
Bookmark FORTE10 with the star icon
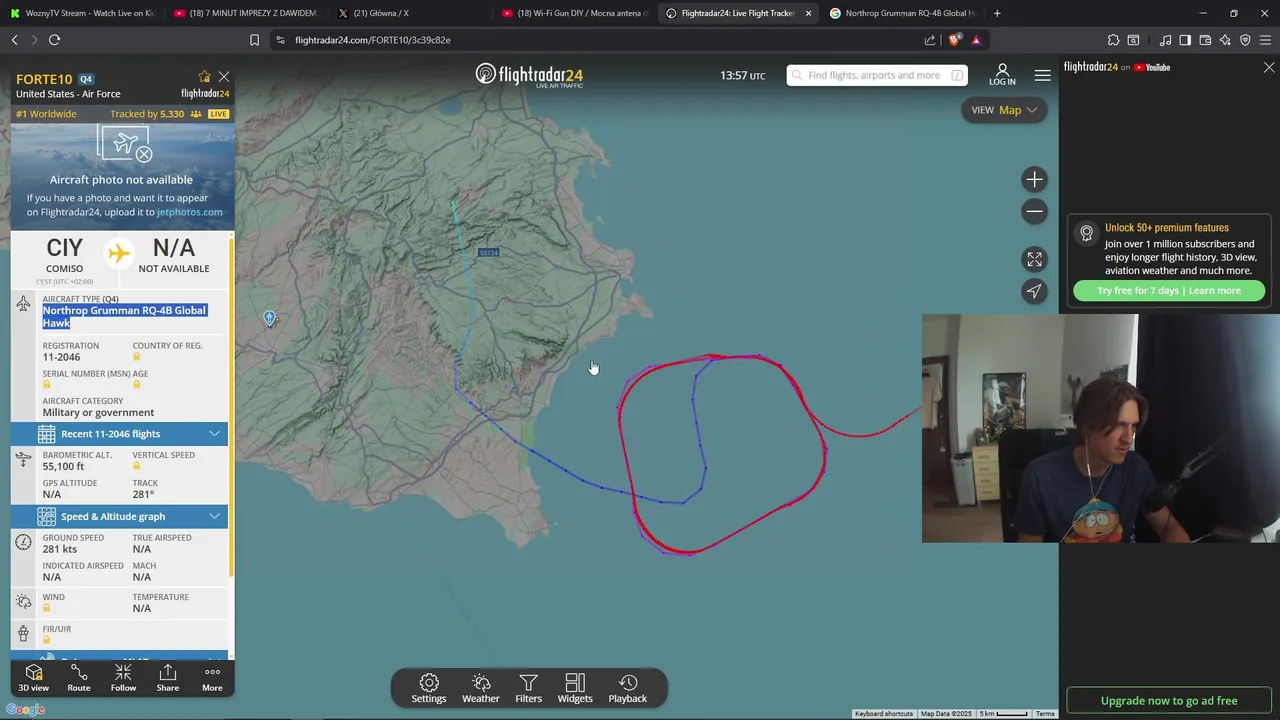205,77
